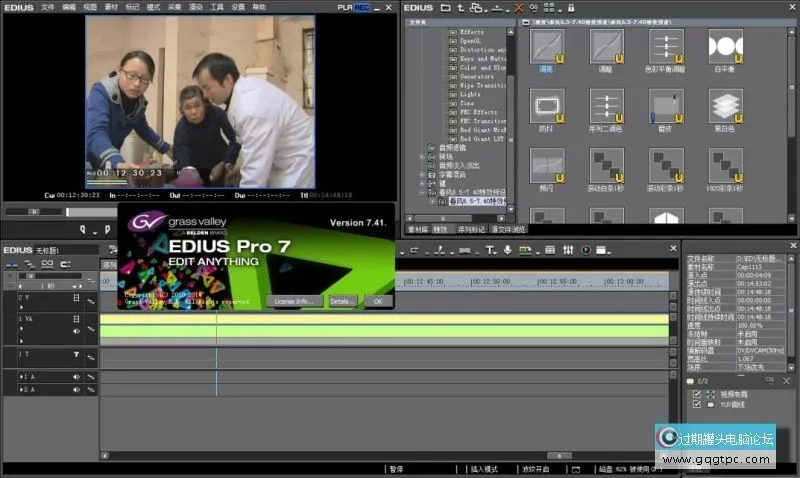Screen dimensions: 800x478
Task: Click the folder icon in effects panel toolbar
Action: point(446,8)
